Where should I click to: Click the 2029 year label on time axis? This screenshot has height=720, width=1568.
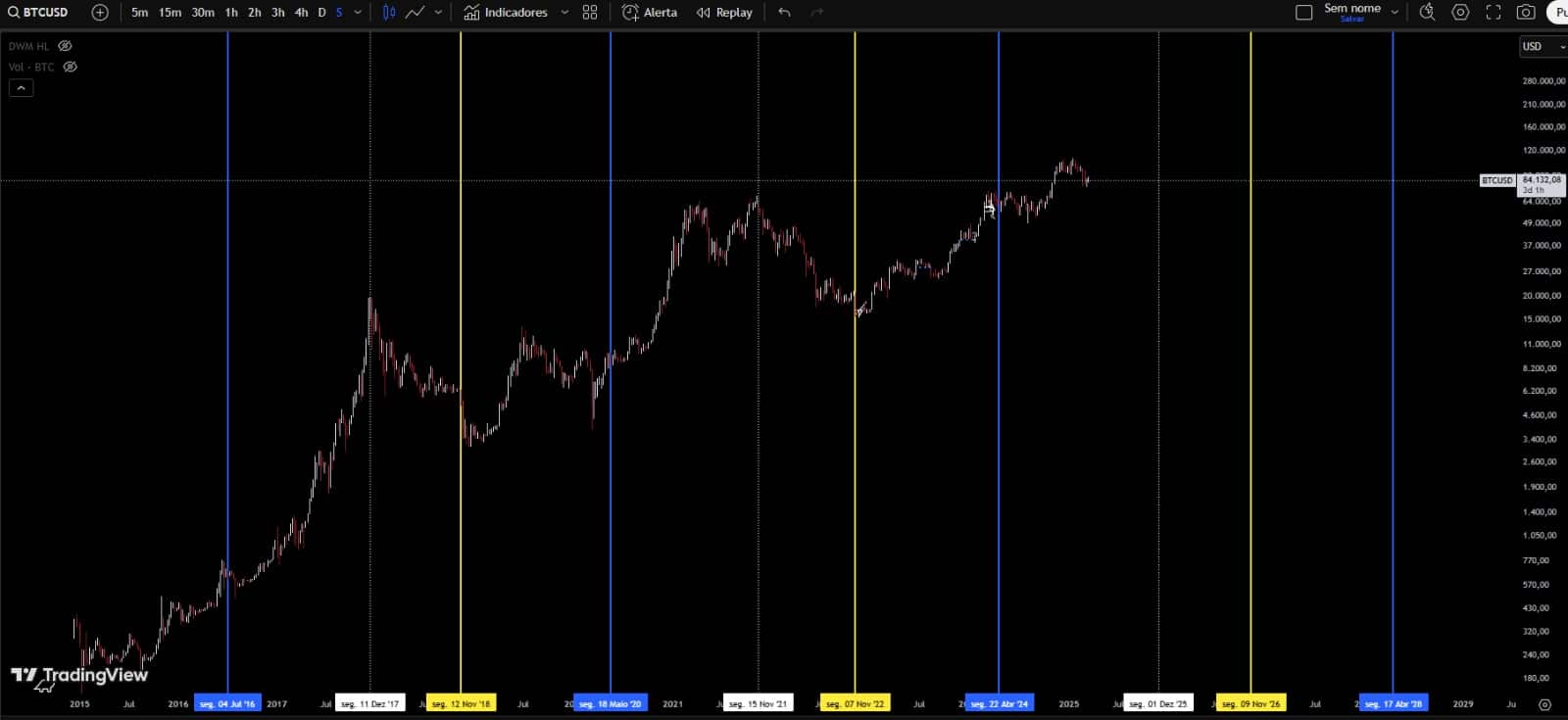click(x=1462, y=703)
